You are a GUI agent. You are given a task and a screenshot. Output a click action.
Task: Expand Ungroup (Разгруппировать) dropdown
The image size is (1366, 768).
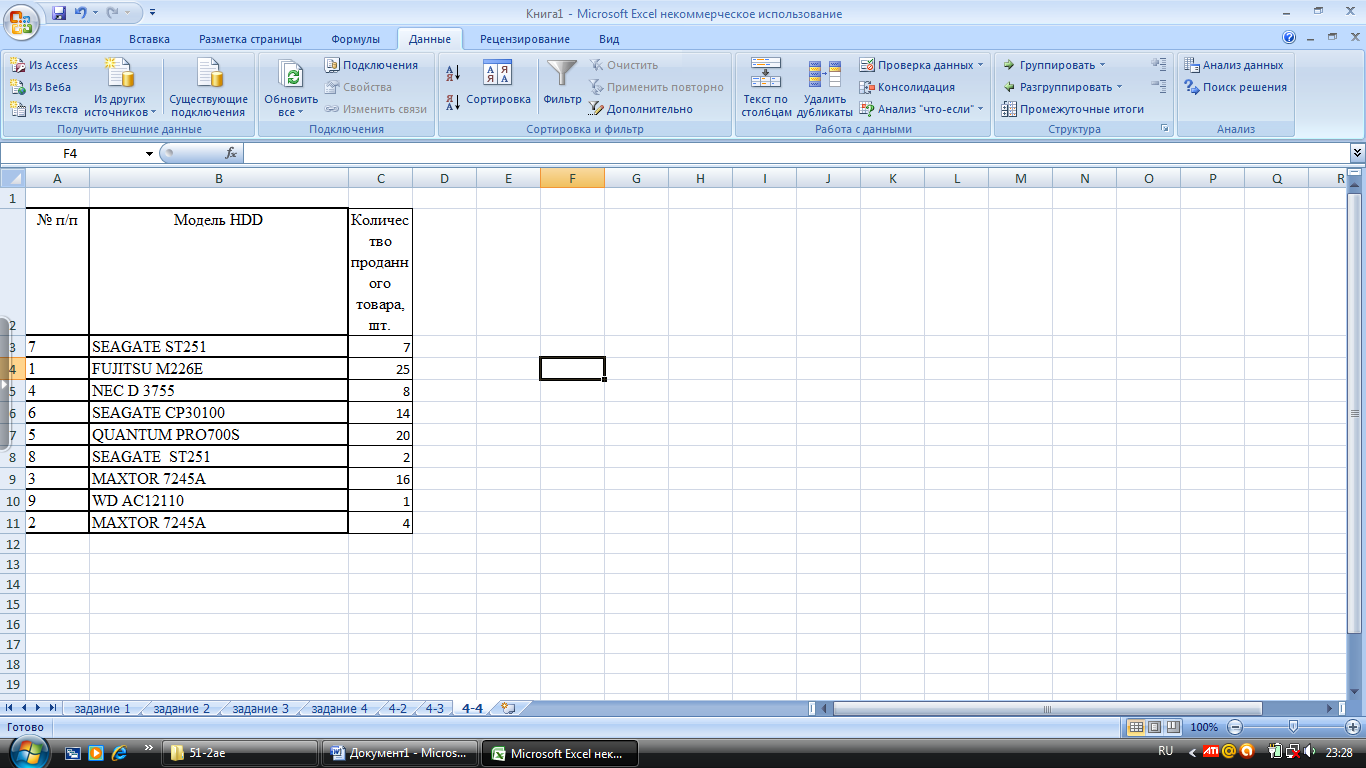coord(1120,87)
